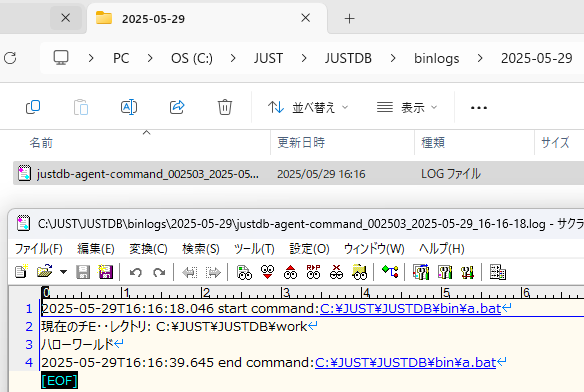
Task: Expand chevron after JUST in breadcrumb
Action: [304, 58]
